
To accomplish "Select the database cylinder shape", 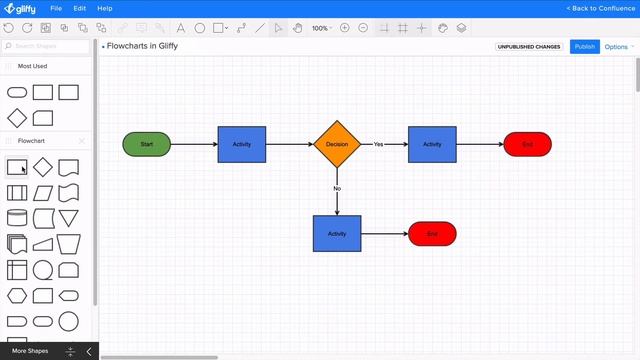I will click(x=17, y=218).
